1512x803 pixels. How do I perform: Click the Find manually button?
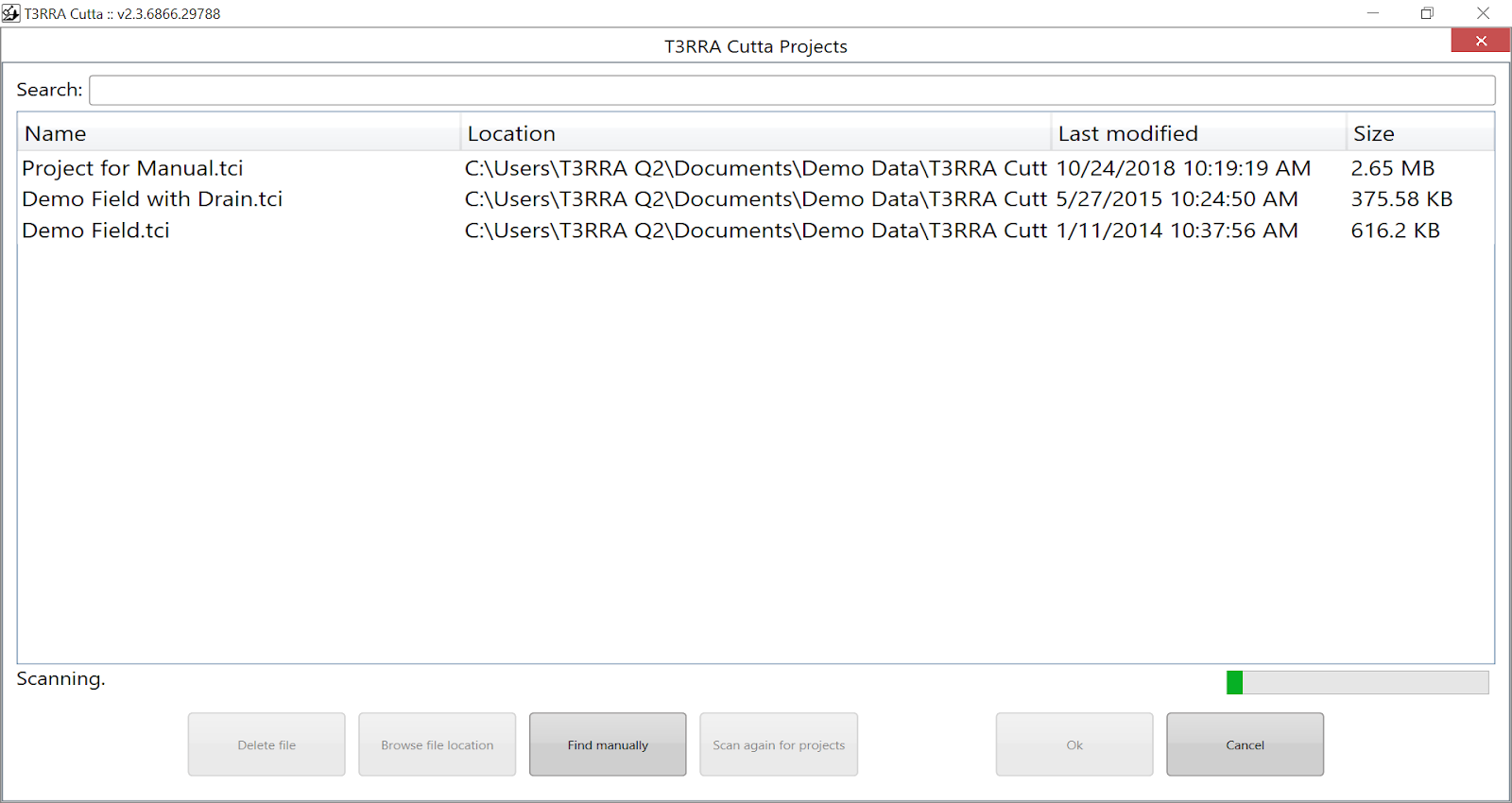pyautogui.click(x=608, y=744)
